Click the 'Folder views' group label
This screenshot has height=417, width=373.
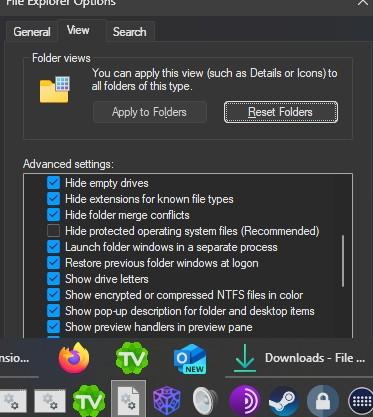pyautogui.click(x=61, y=58)
